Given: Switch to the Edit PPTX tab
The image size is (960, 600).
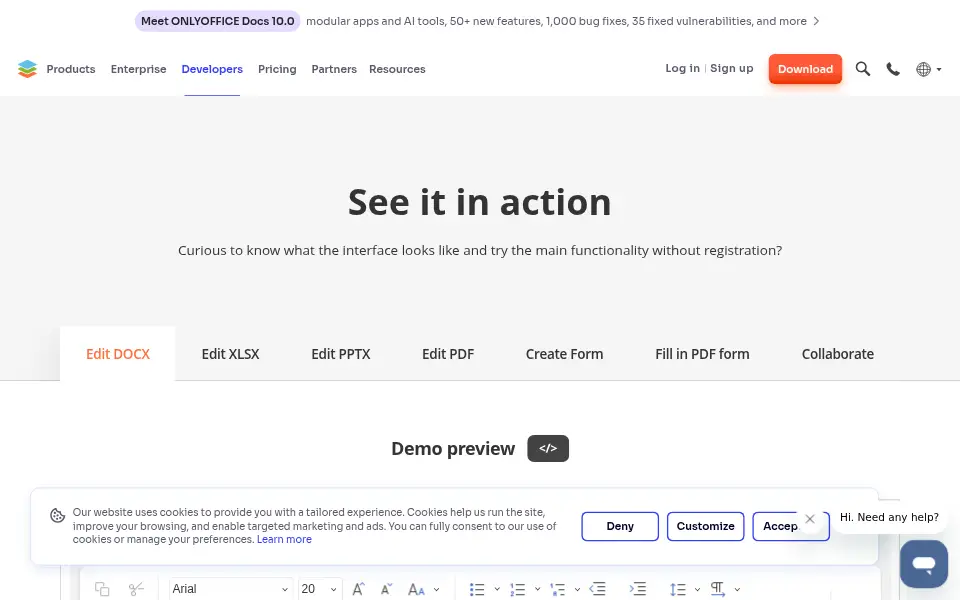Looking at the screenshot, I should pos(341,354).
